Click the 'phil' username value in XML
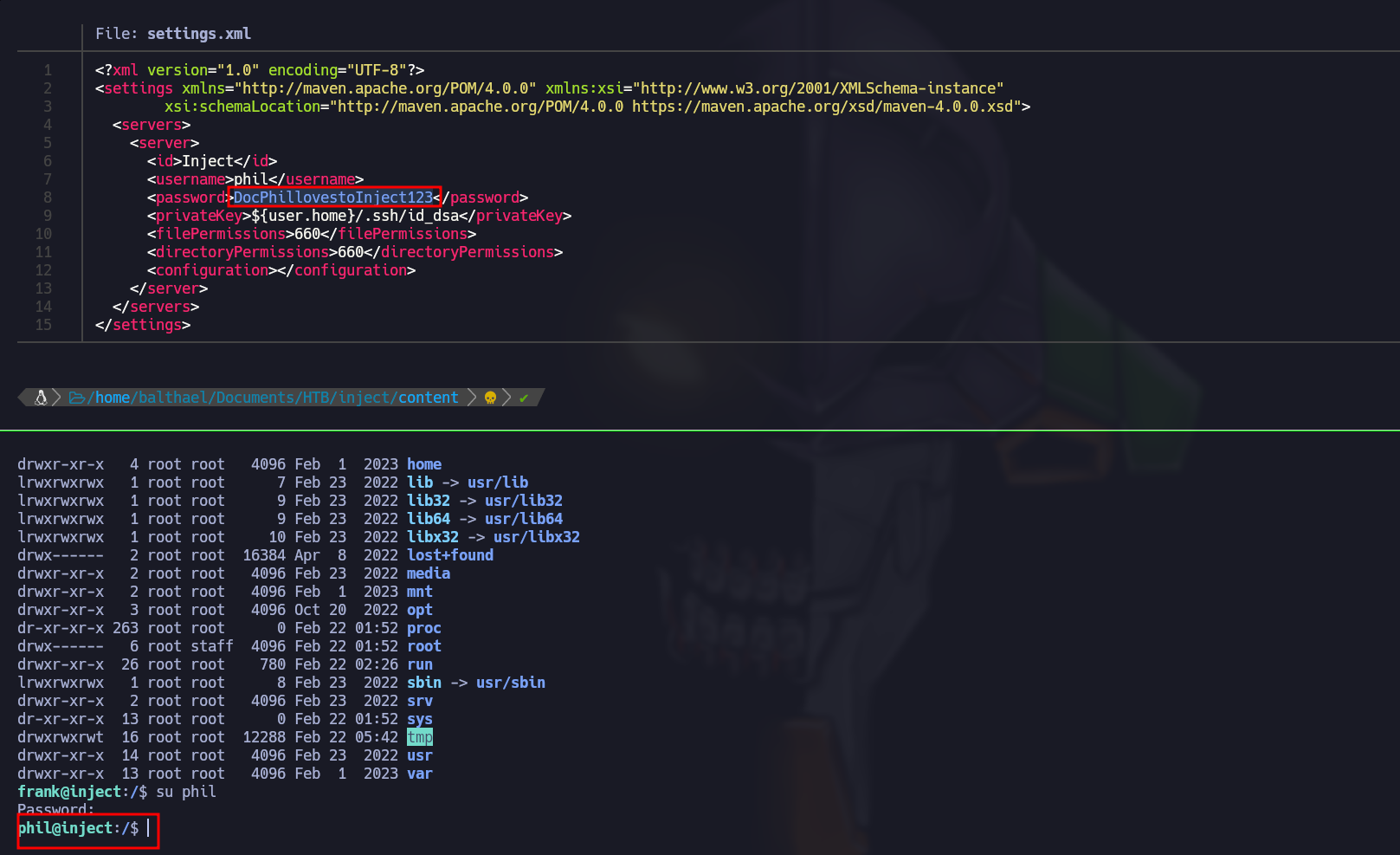1400x855 pixels. [x=251, y=179]
